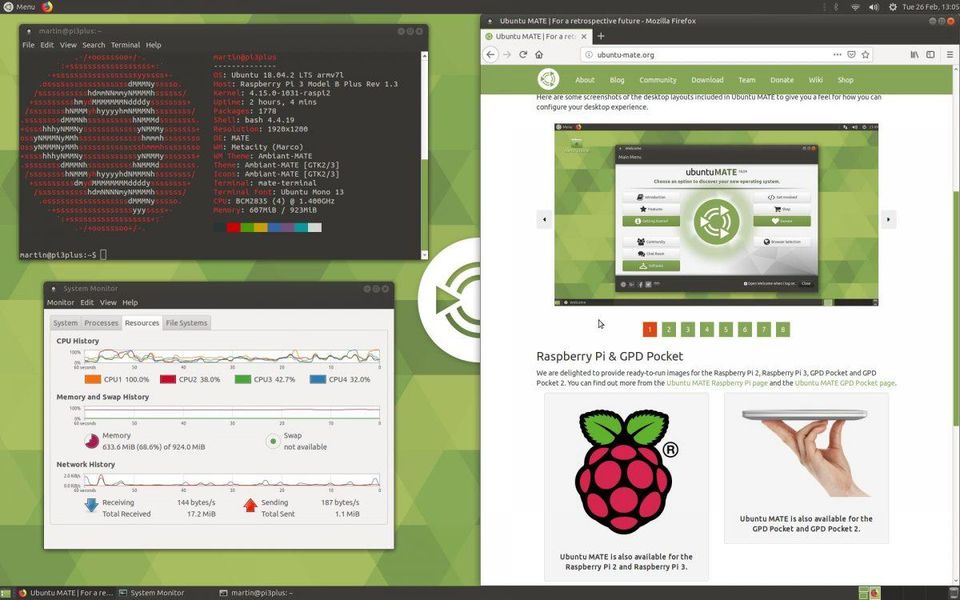Open Donate in the website navigation
The width and height of the screenshot is (960, 600).
click(782, 80)
